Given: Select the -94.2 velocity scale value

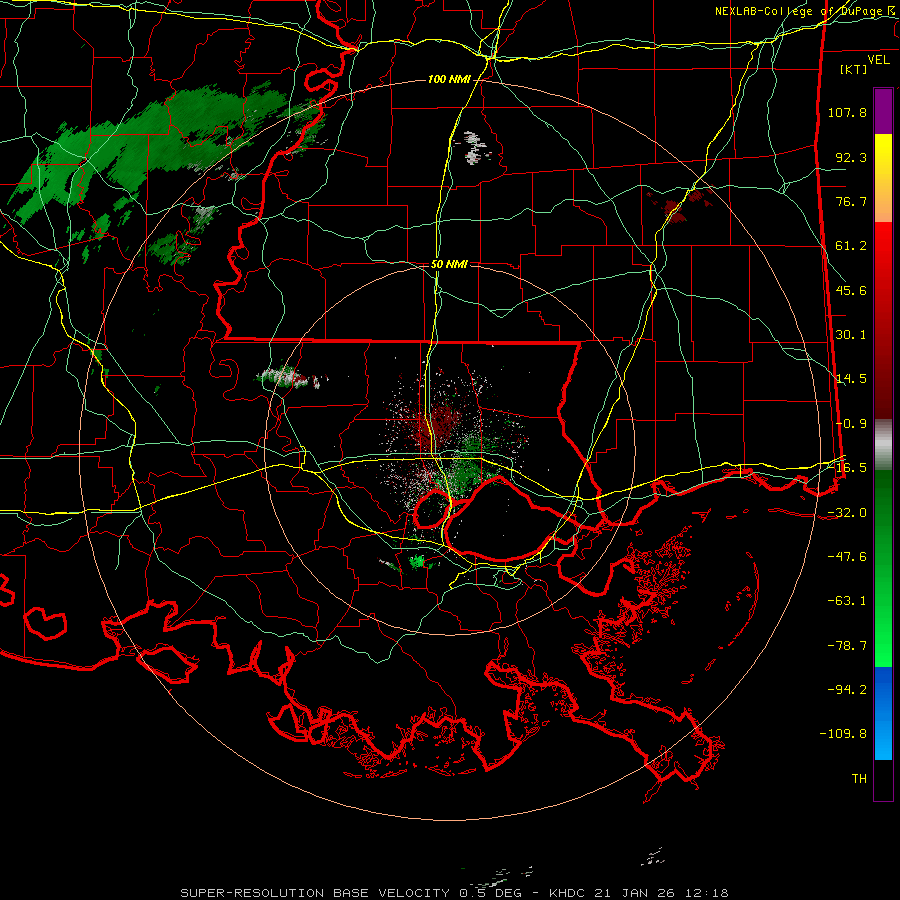Looking at the screenshot, I should [x=847, y=690].
